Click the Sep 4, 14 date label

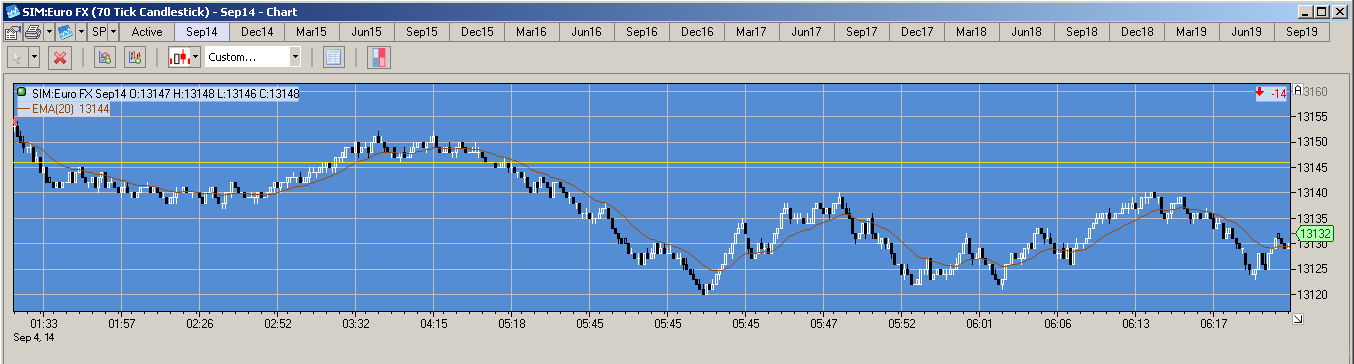point(35,338)
